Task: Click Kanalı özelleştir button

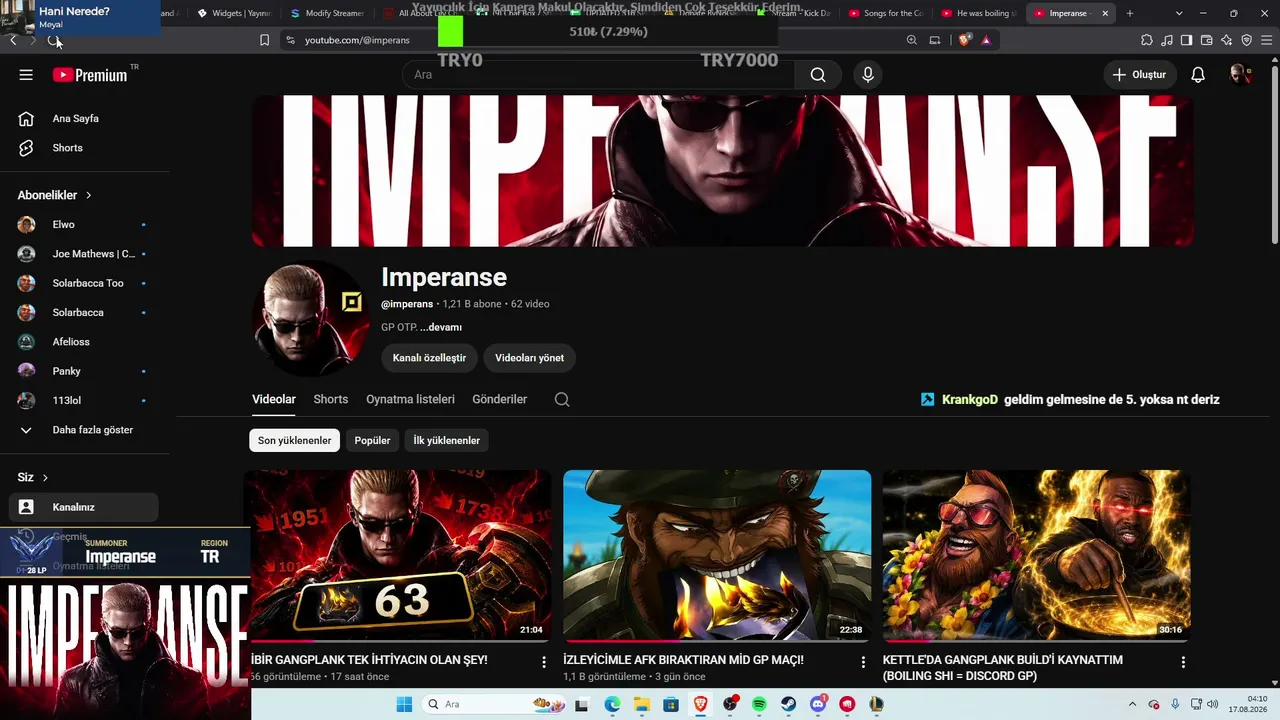Action: [x=429, y=358]
